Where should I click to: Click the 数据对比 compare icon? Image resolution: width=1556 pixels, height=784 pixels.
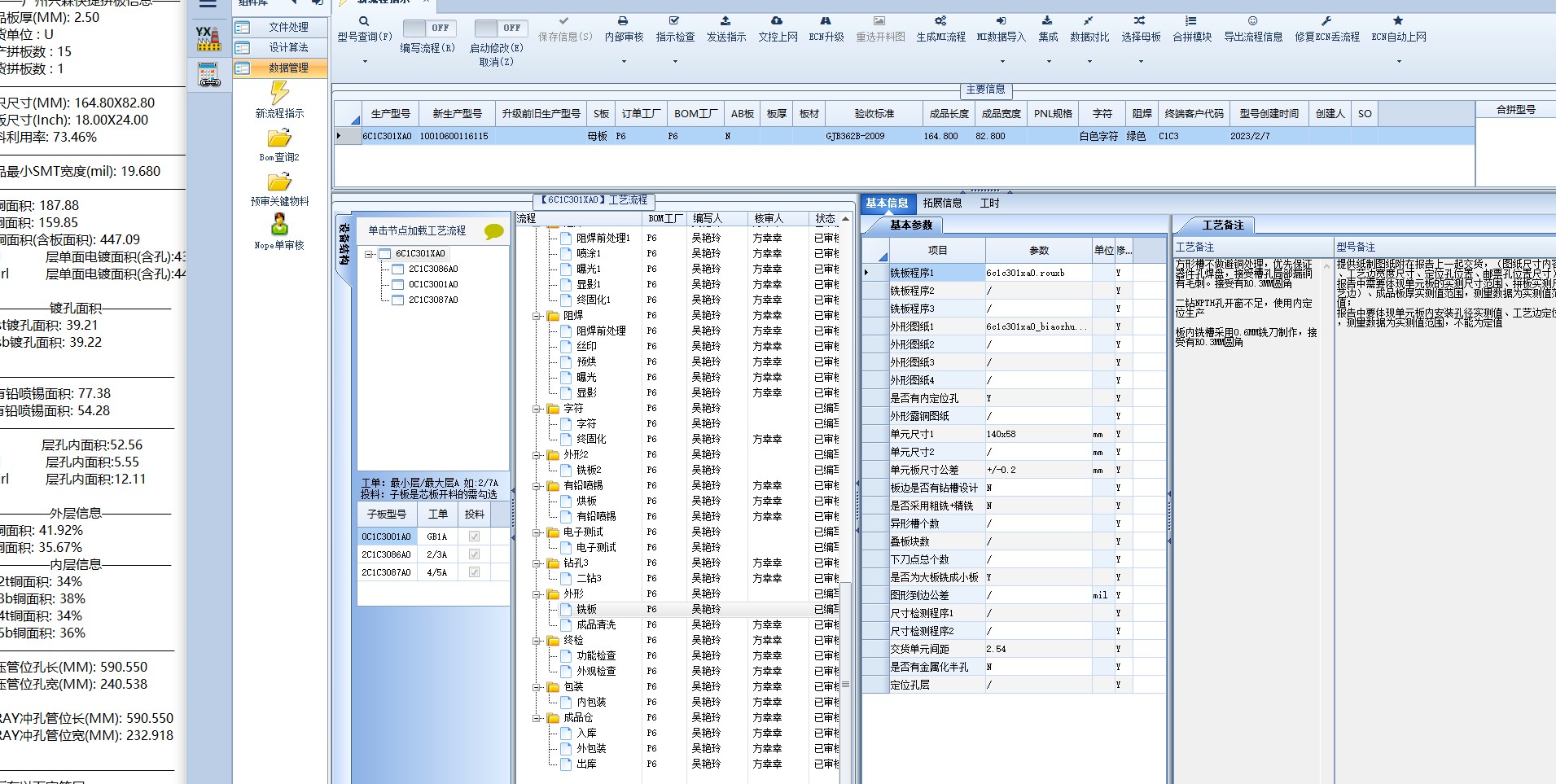click(1089, 21)
